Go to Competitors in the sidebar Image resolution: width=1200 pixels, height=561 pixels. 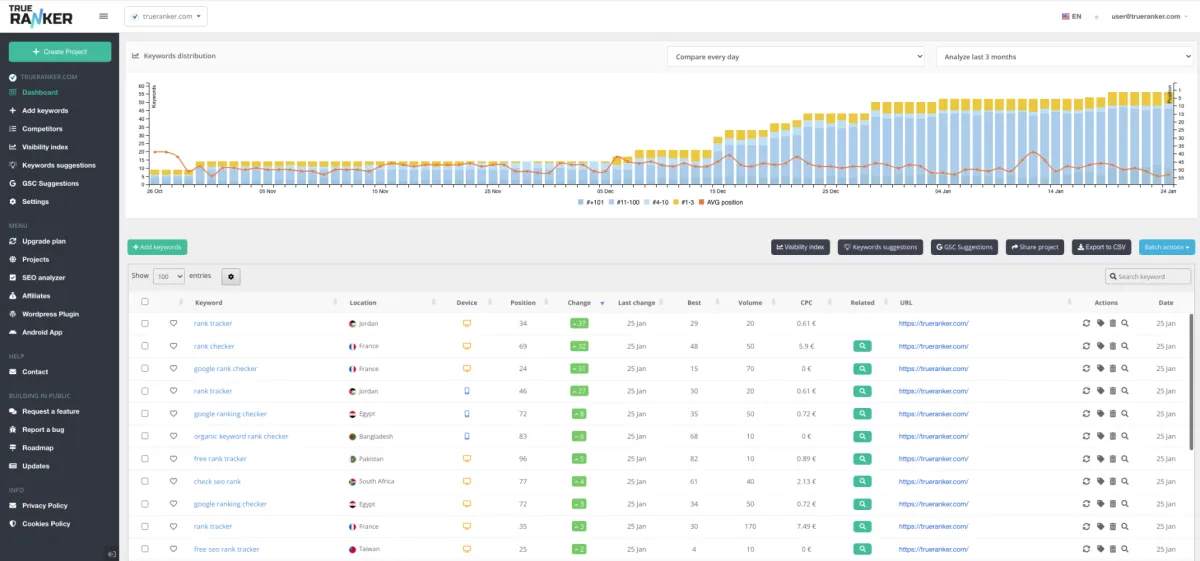click(42, 129)
